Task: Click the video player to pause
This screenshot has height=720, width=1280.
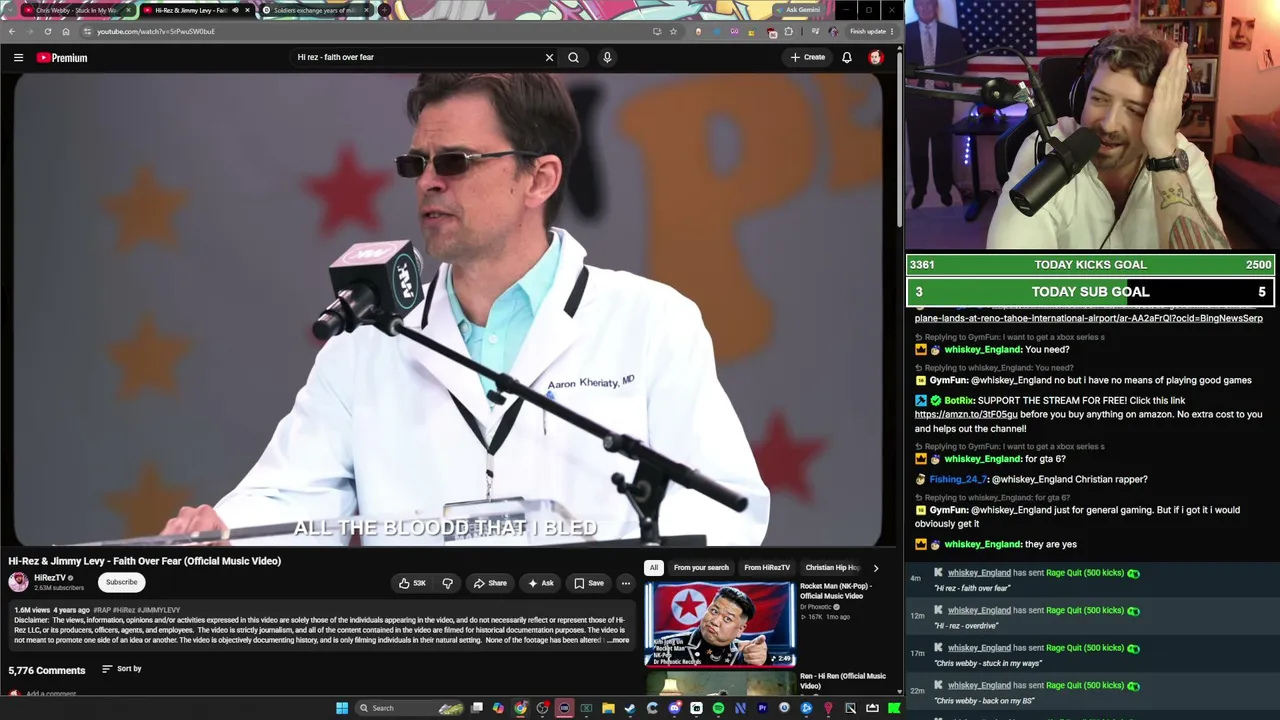Action: point(448,310)
